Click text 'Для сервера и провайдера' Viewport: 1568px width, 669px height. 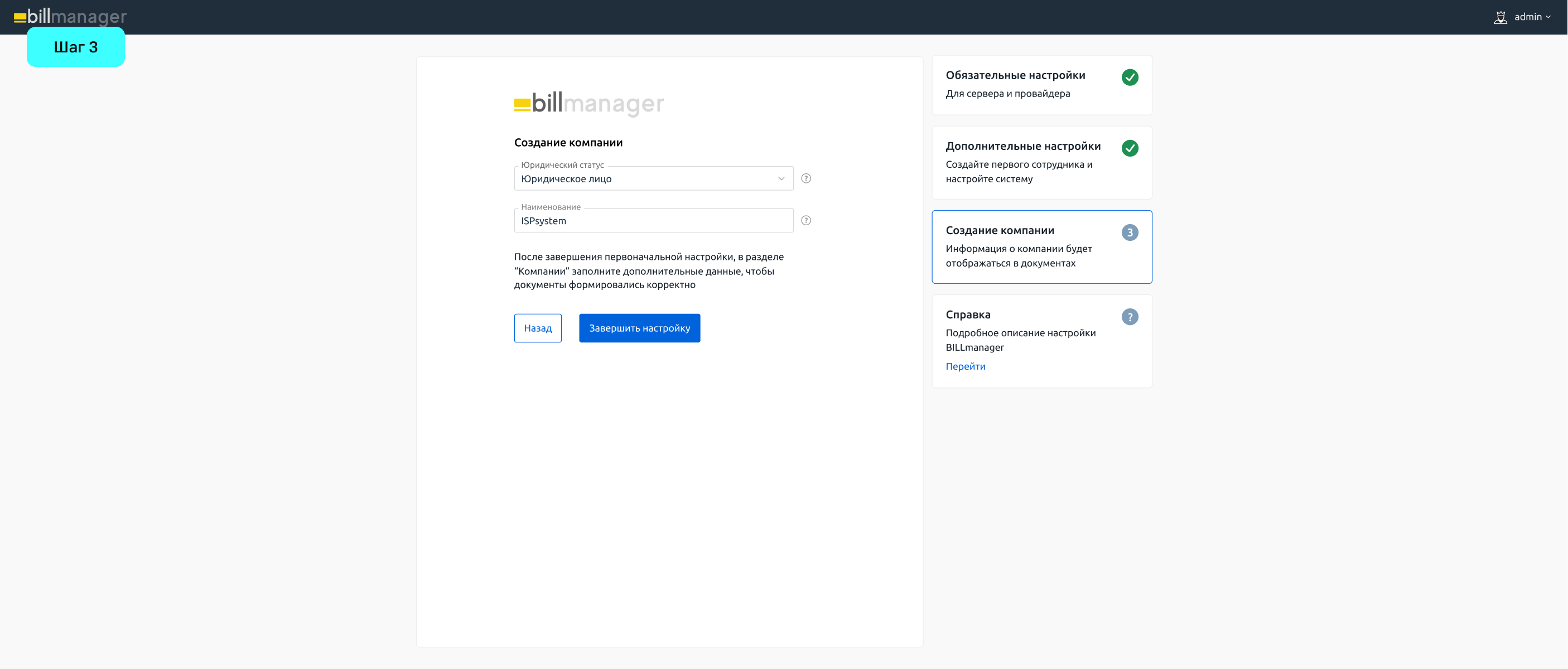[x=1007, y=94]
